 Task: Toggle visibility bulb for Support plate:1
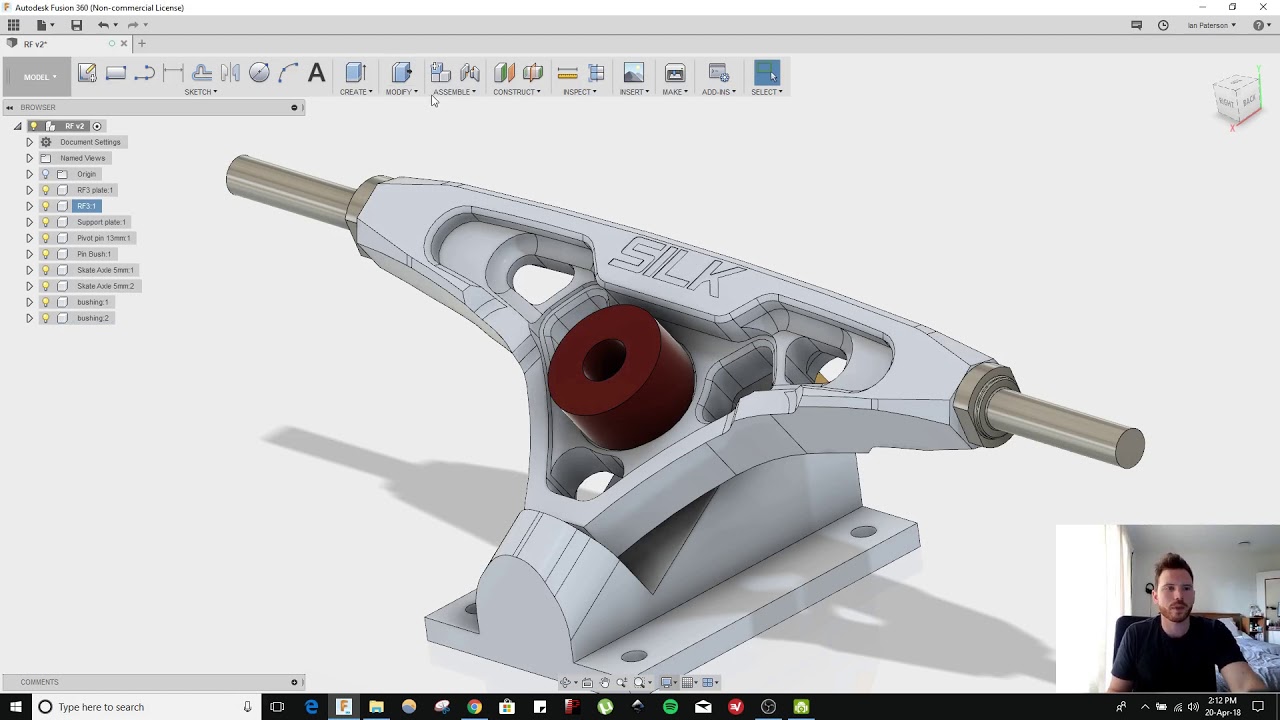tap(45, 222)
